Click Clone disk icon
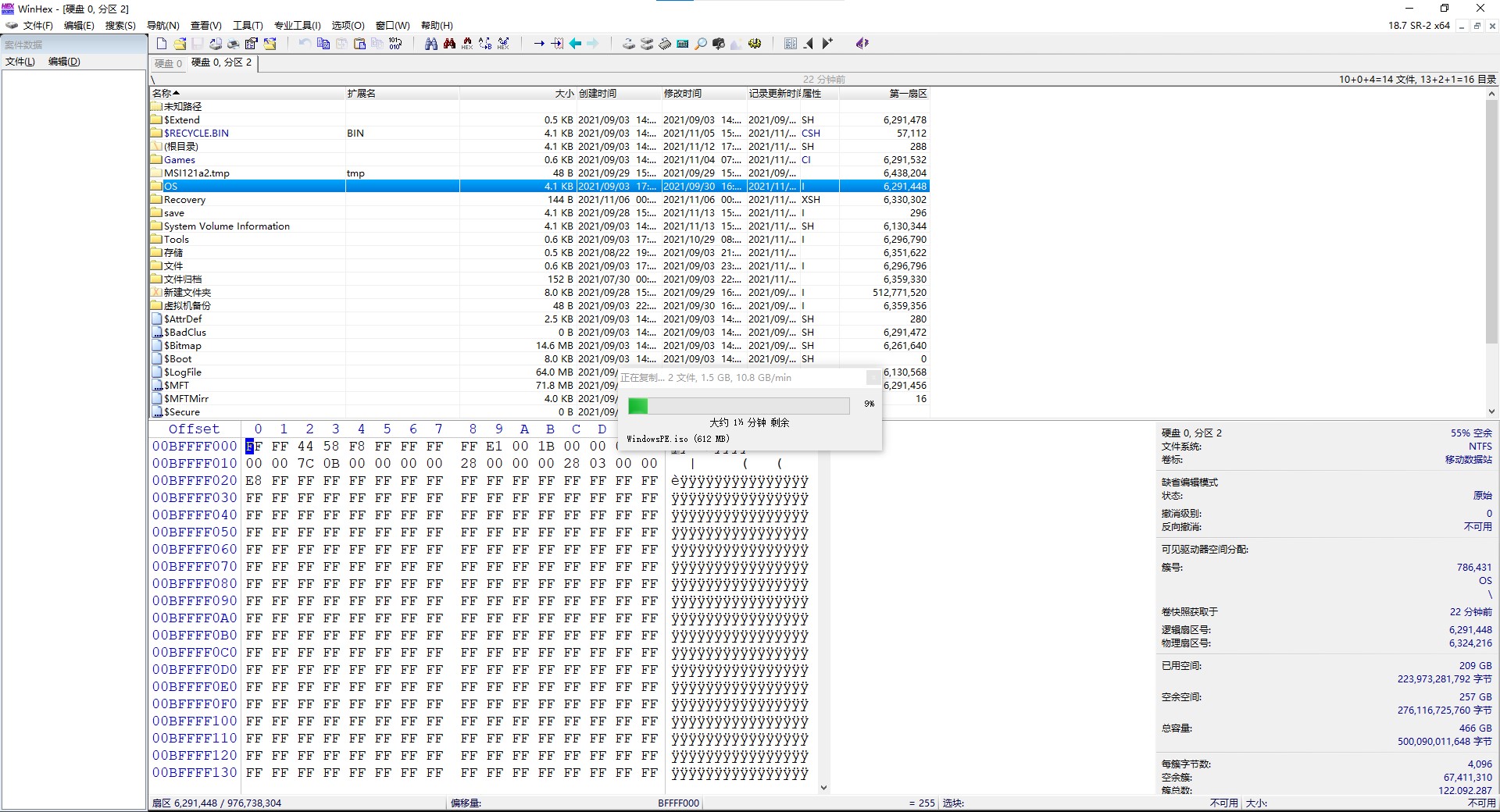The width and height of the screenshot is (1500, 812). [x=647, y=44]
